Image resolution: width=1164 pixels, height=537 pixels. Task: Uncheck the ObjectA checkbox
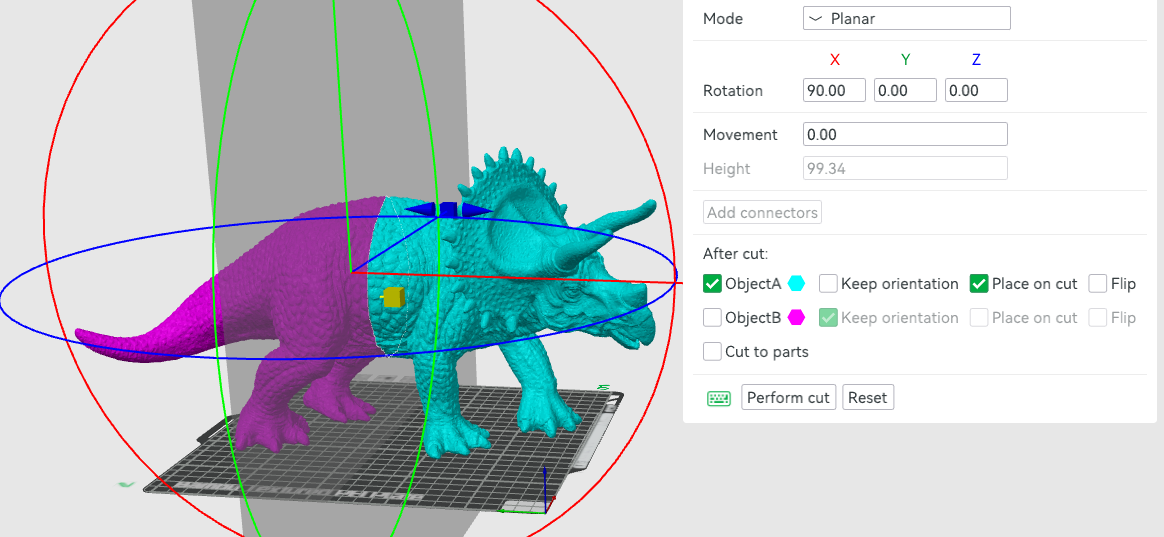[x=712, y=284]
